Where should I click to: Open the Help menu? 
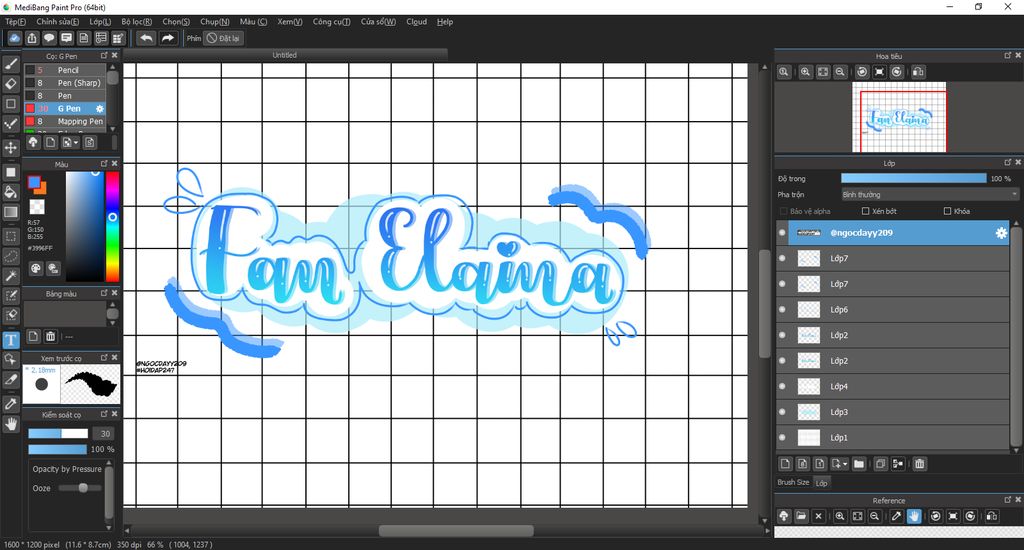pos(445,22)
